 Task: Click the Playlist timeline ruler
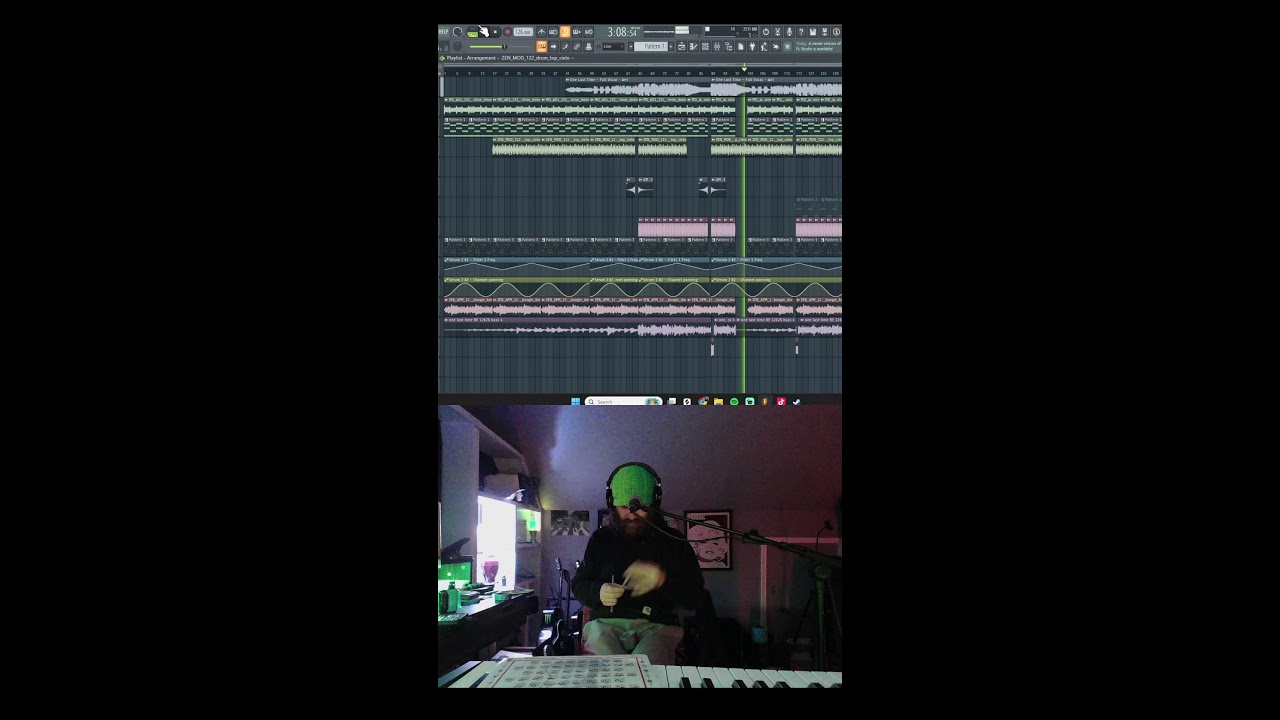coord(642,72)
